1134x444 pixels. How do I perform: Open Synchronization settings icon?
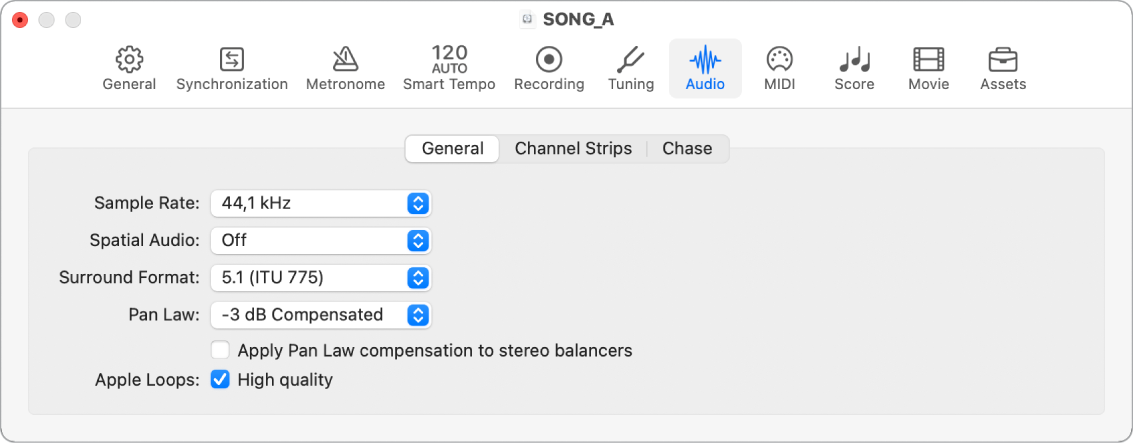click(232, 60)
